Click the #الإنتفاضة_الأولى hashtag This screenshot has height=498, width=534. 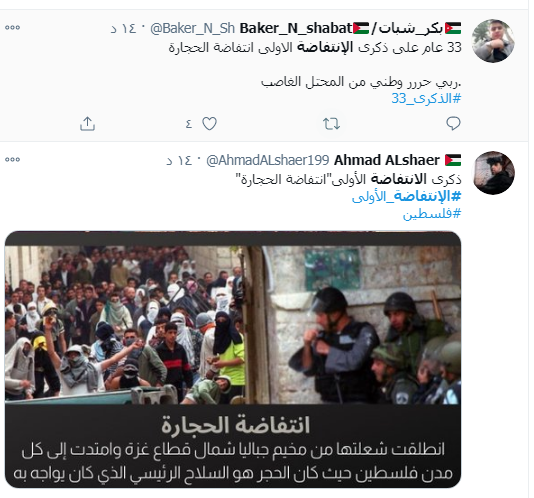[406, 196]
